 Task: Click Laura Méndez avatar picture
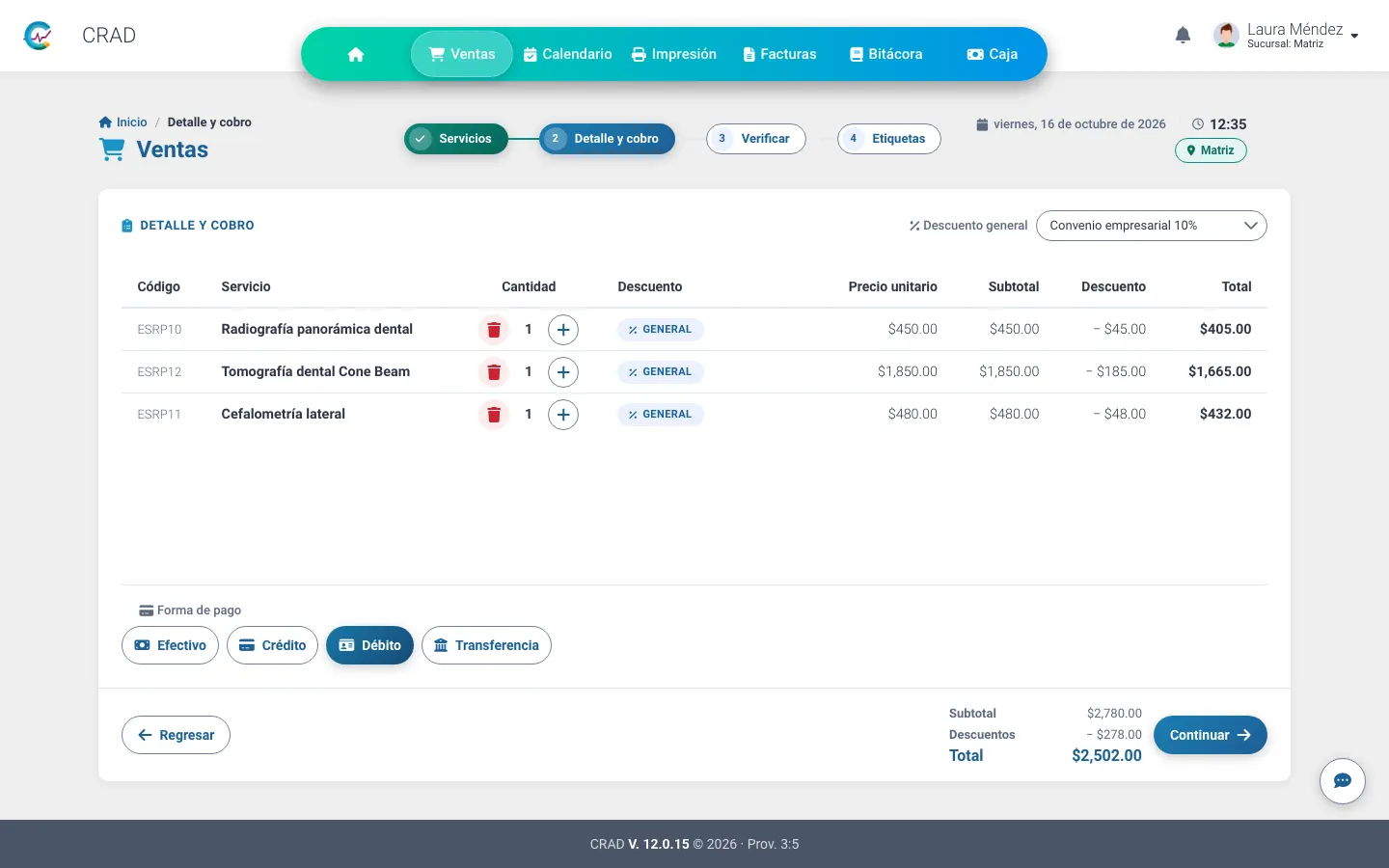1226,36
